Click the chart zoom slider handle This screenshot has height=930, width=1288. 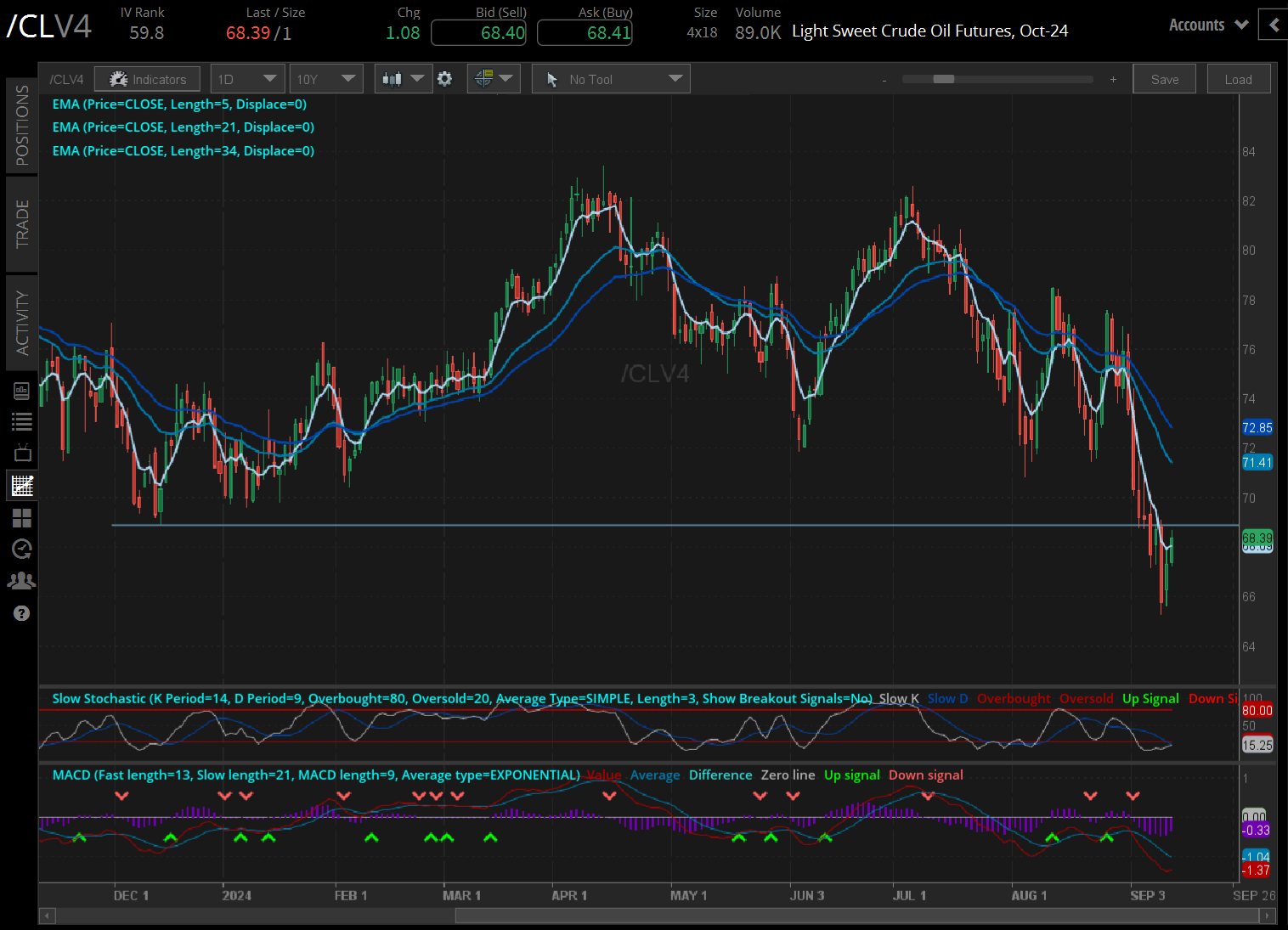pos(943,79)
